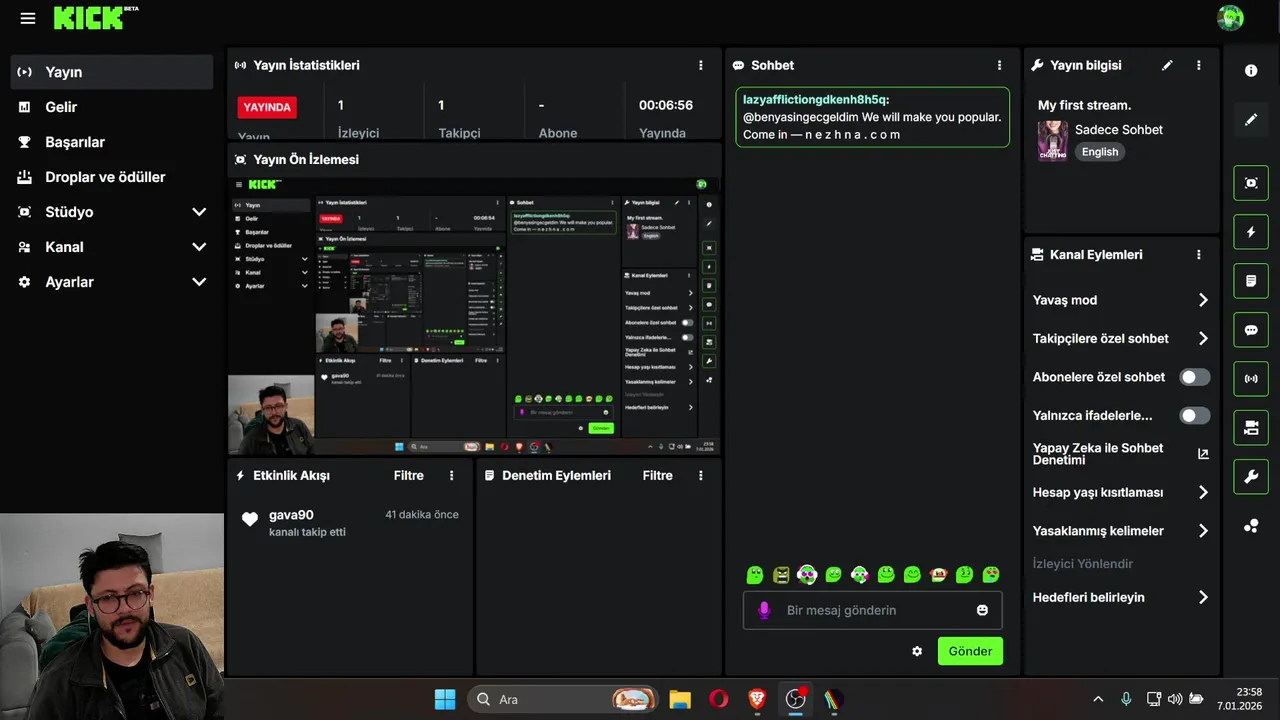The image size is (1280, 720).
Task: Insert the first green blob emote
Action: (755, 575)
